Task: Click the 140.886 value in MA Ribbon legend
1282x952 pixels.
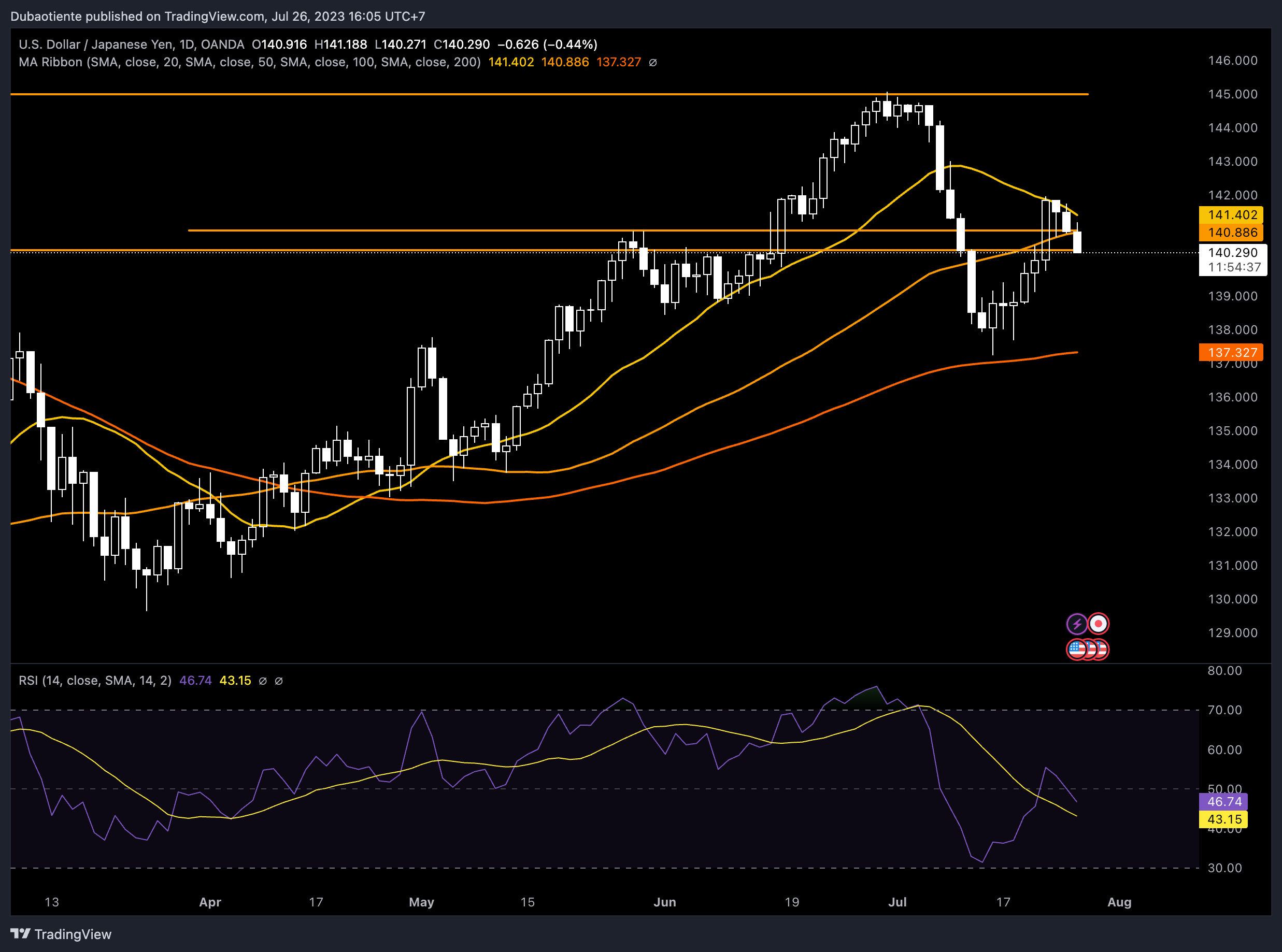Action: 565,62
